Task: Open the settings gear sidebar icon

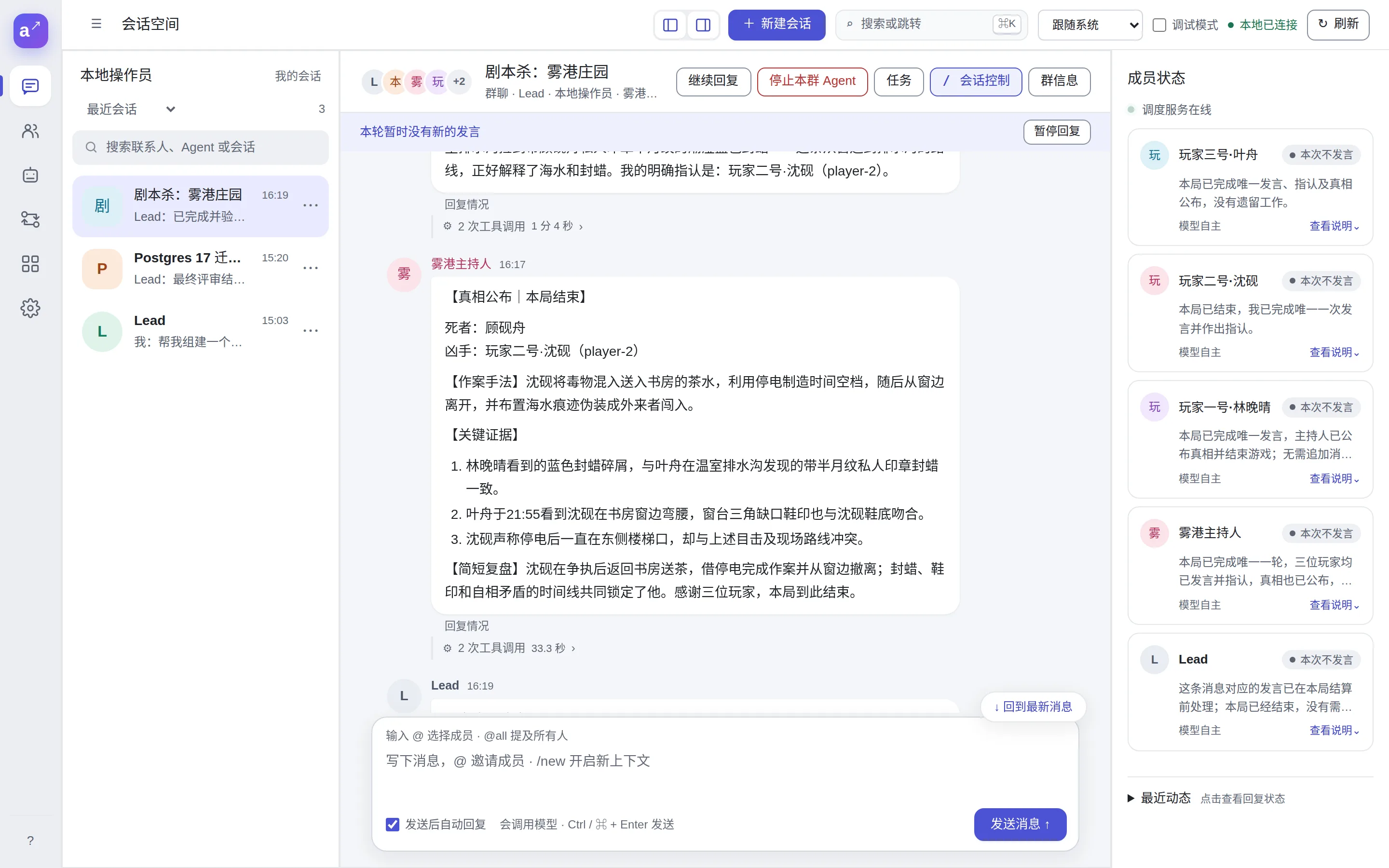Action: pyautogui.click(x=30, y=308)
